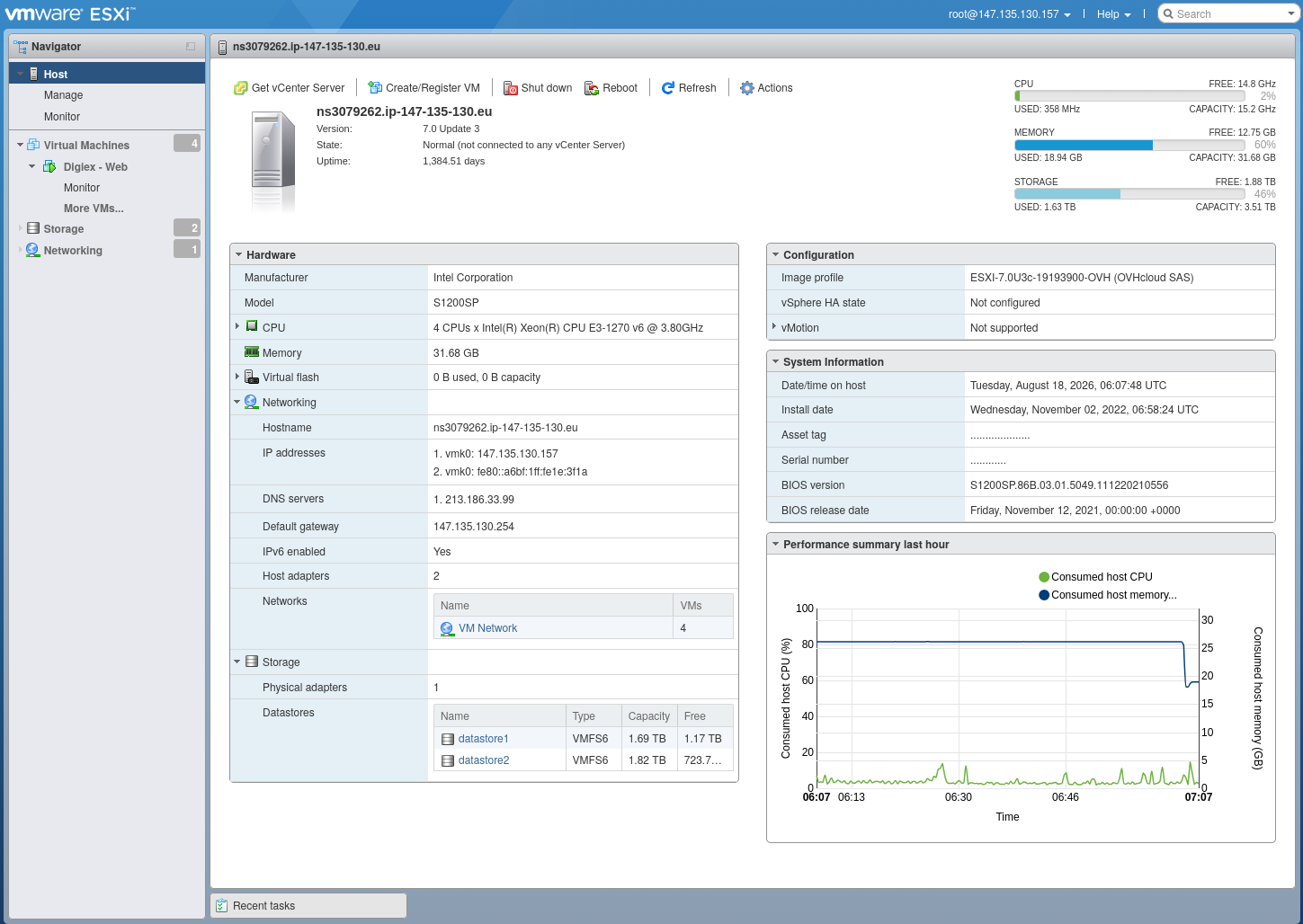Collapse the System Information panel
Viewport: 1303px width, 924px height.
776,361
